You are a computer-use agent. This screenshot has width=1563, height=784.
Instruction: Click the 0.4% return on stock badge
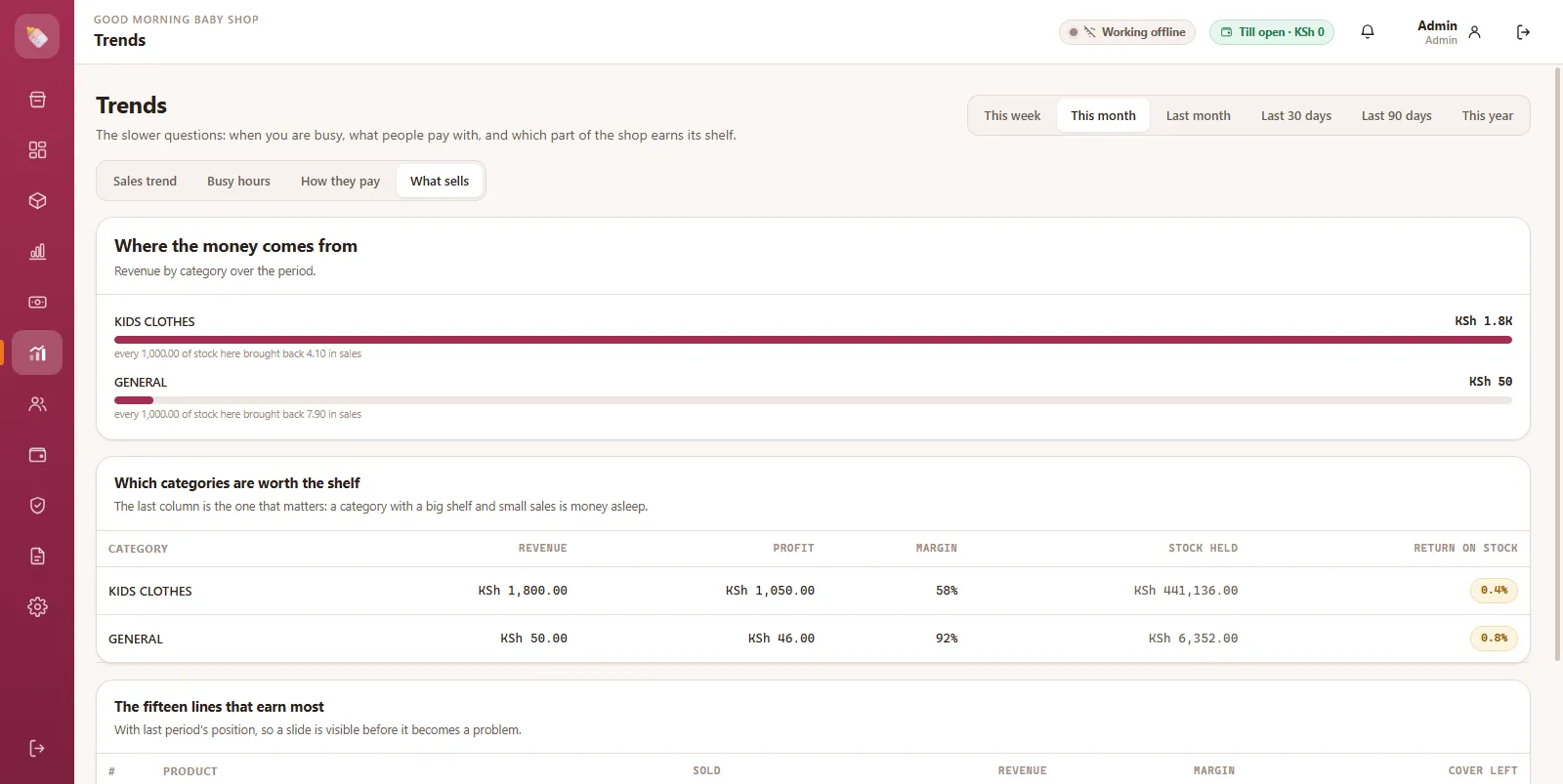[1494, 591]
